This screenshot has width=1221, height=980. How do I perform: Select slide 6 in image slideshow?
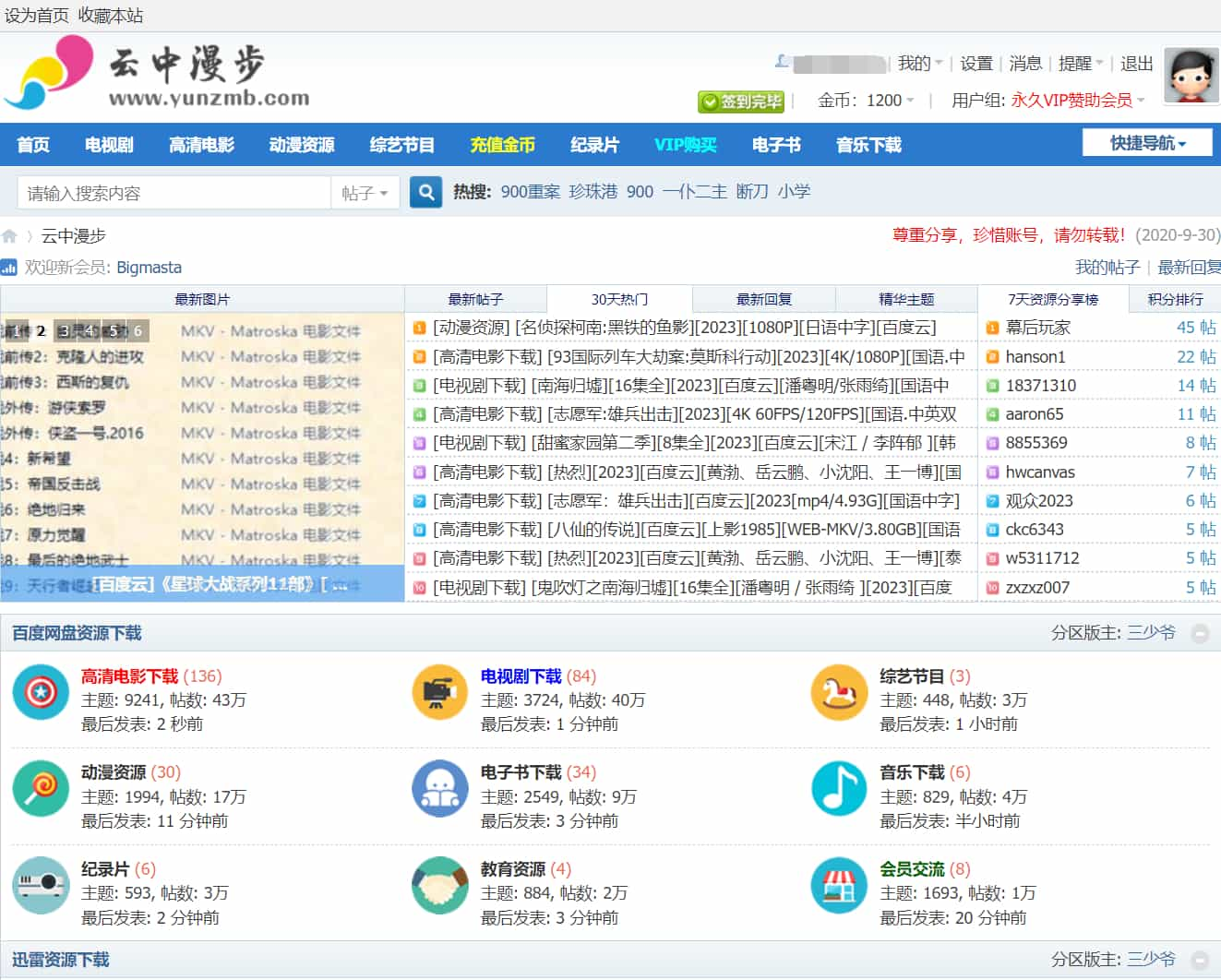(138, 330)
